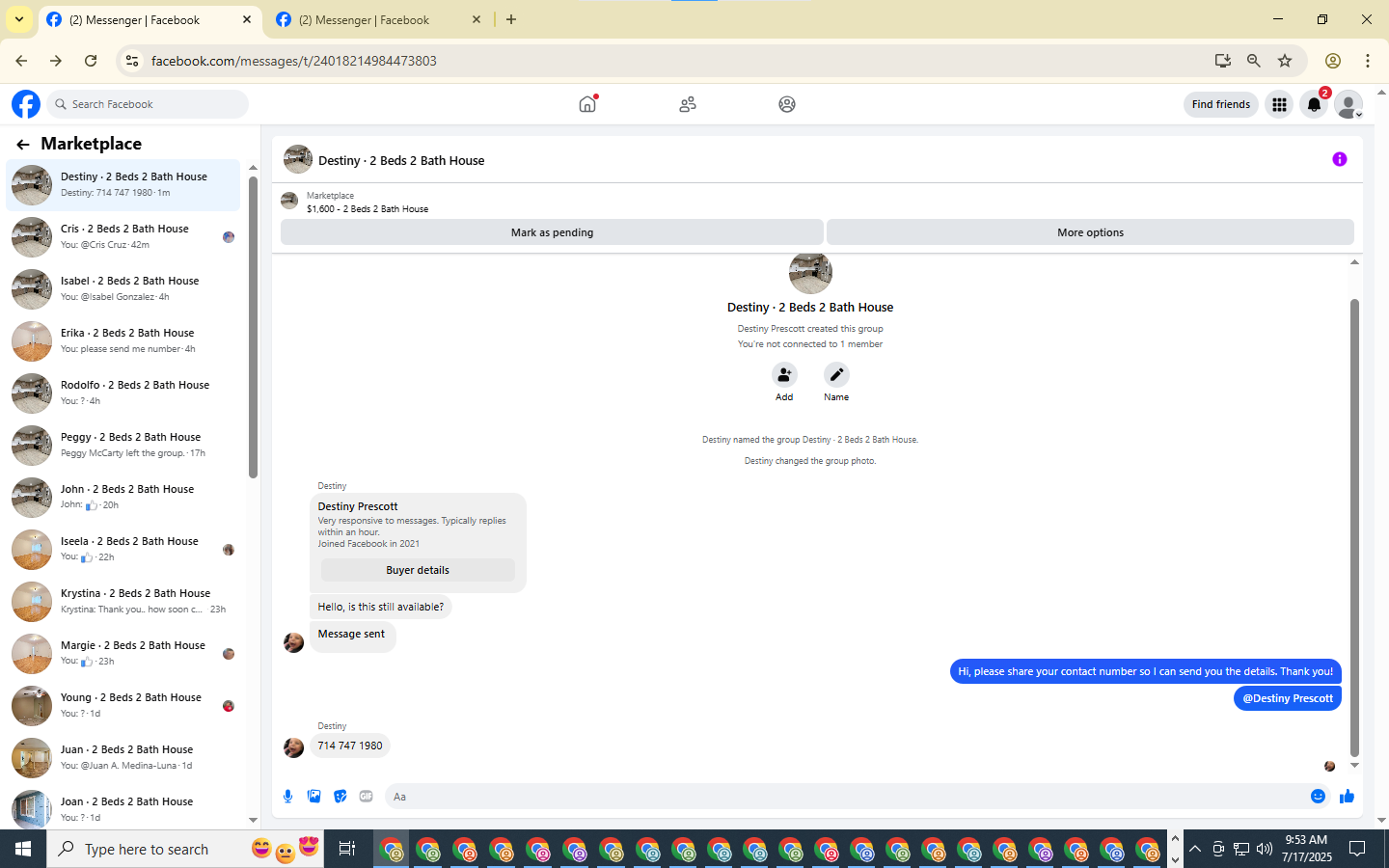
Task: Open conversation information icon
Action: 1340,159
